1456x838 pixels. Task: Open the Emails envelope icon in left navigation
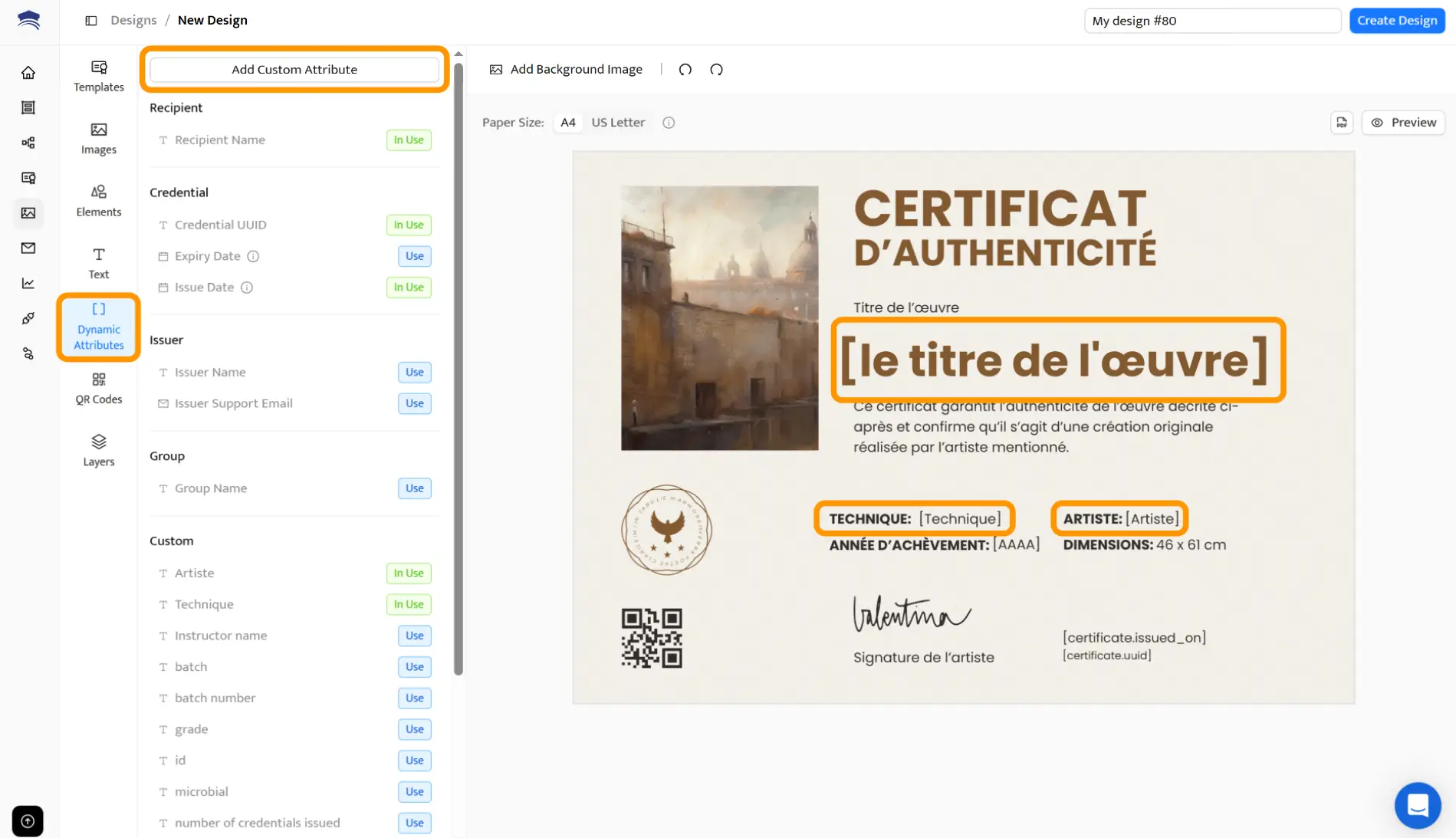28,248
